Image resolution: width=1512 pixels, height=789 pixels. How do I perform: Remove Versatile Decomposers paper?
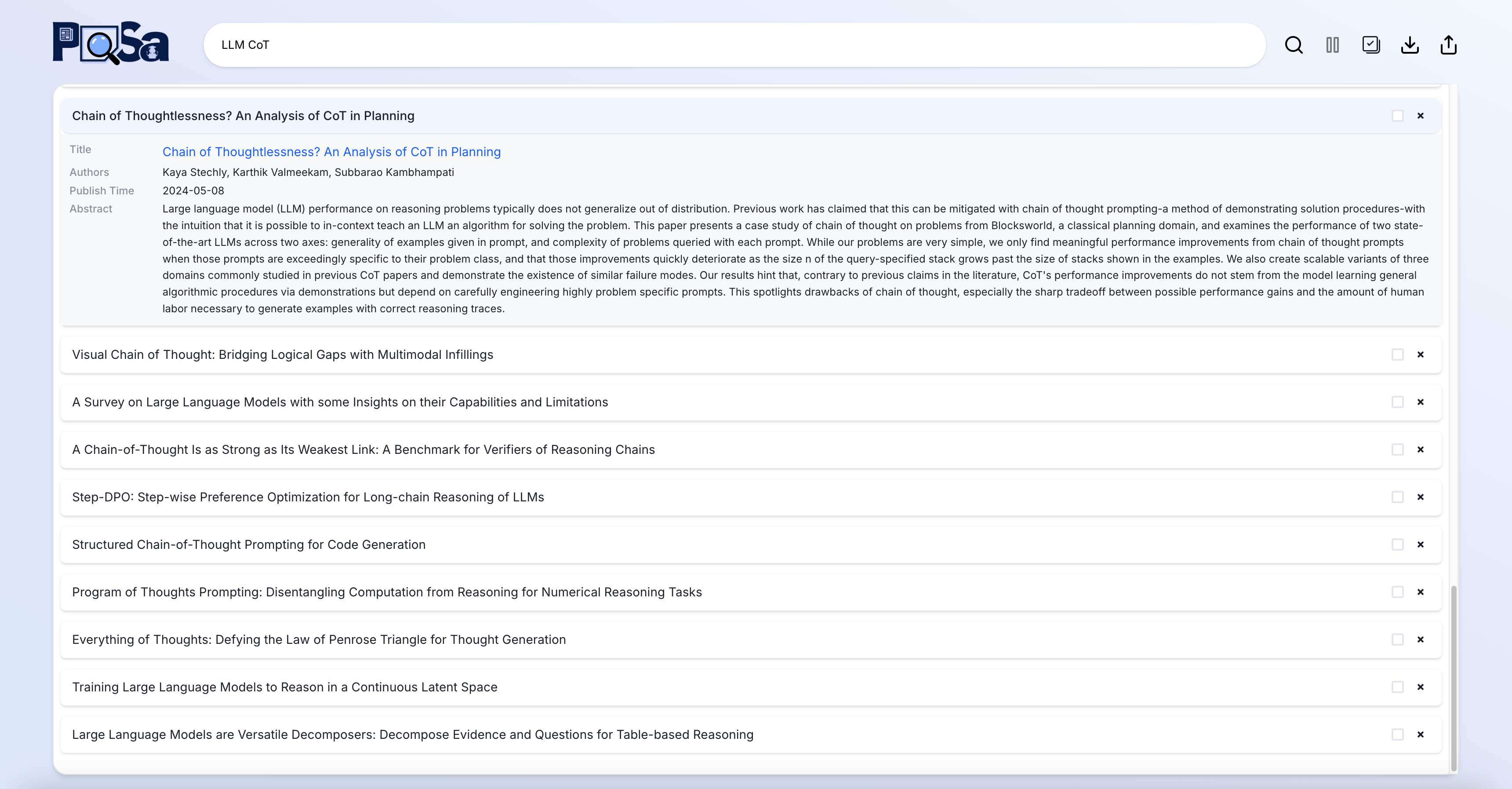tap(1421, 734)
